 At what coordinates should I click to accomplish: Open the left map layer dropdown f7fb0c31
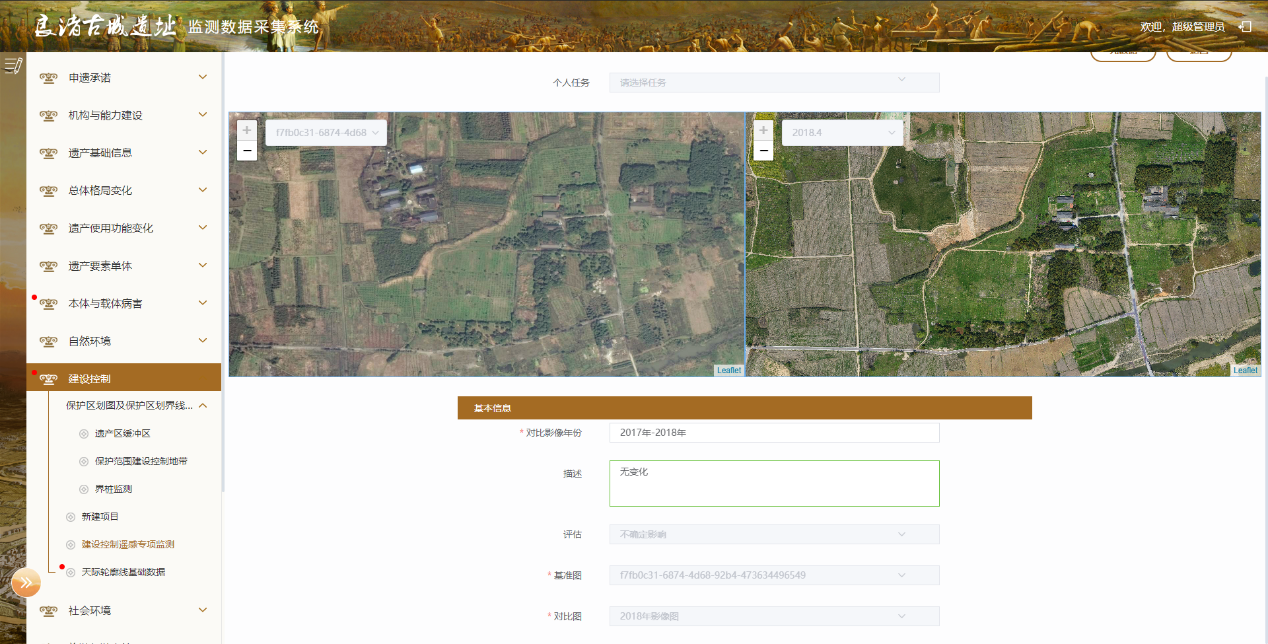(x=326, y=132)
